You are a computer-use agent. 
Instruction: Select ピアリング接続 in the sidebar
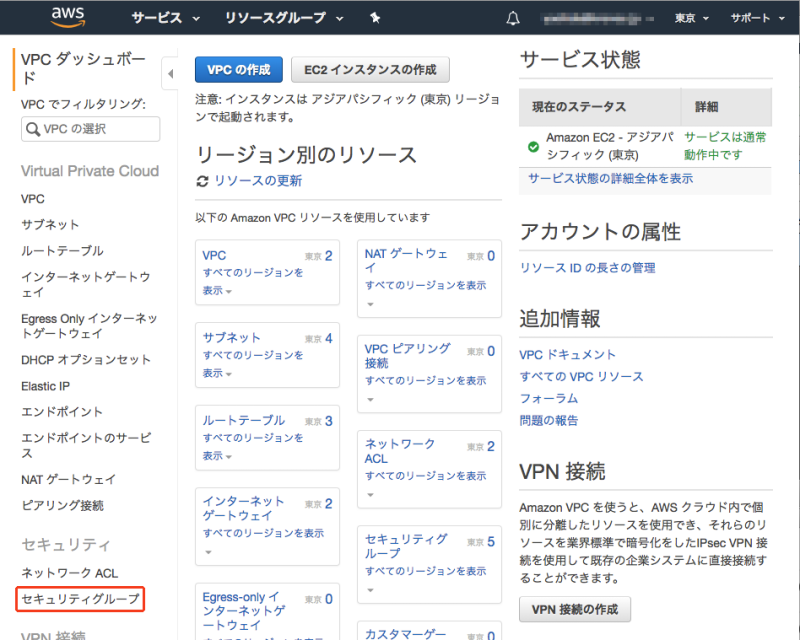coord(62,505)
